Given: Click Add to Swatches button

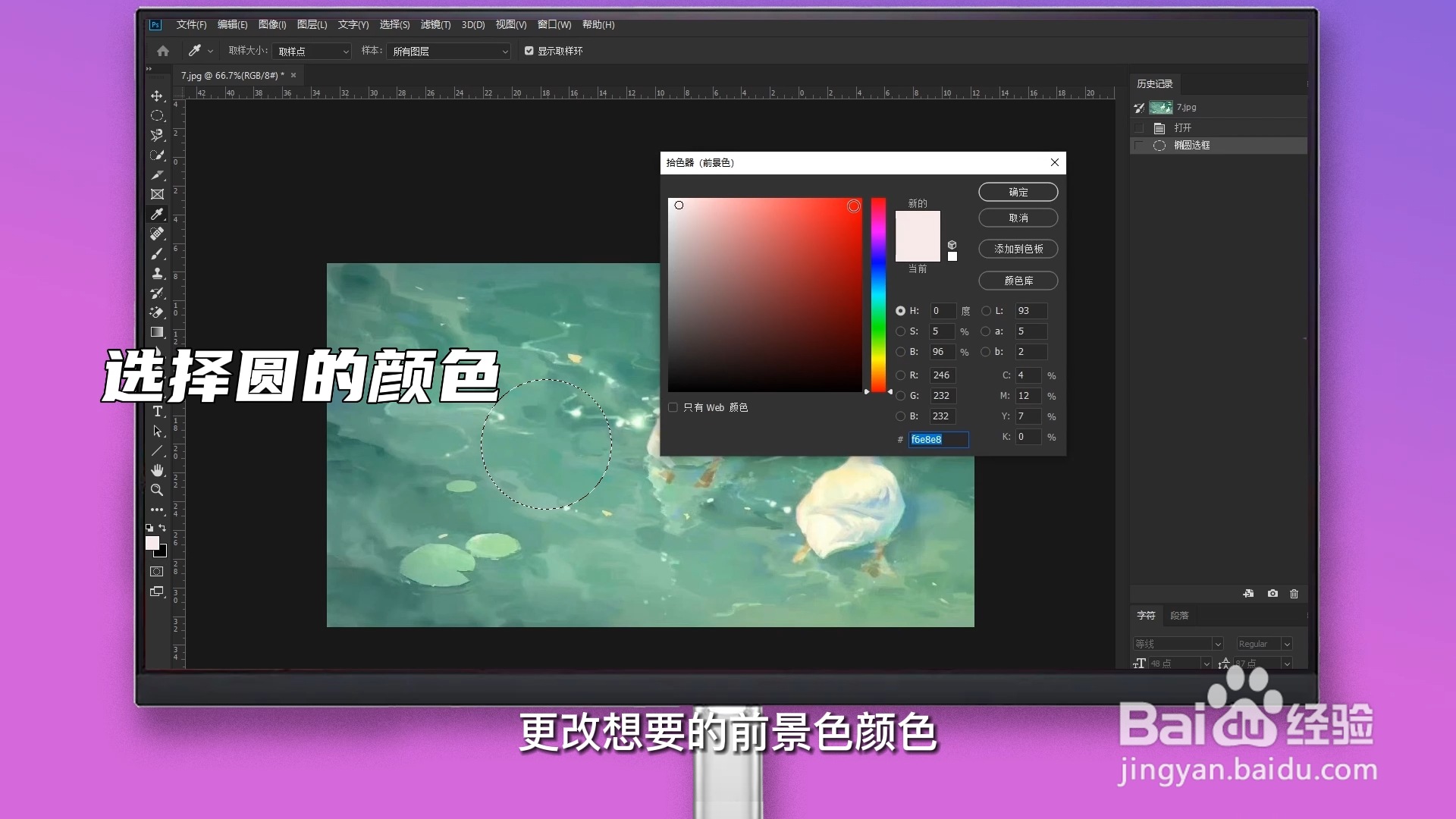Looking at the screenshot, I should (x=1018, y=249).
